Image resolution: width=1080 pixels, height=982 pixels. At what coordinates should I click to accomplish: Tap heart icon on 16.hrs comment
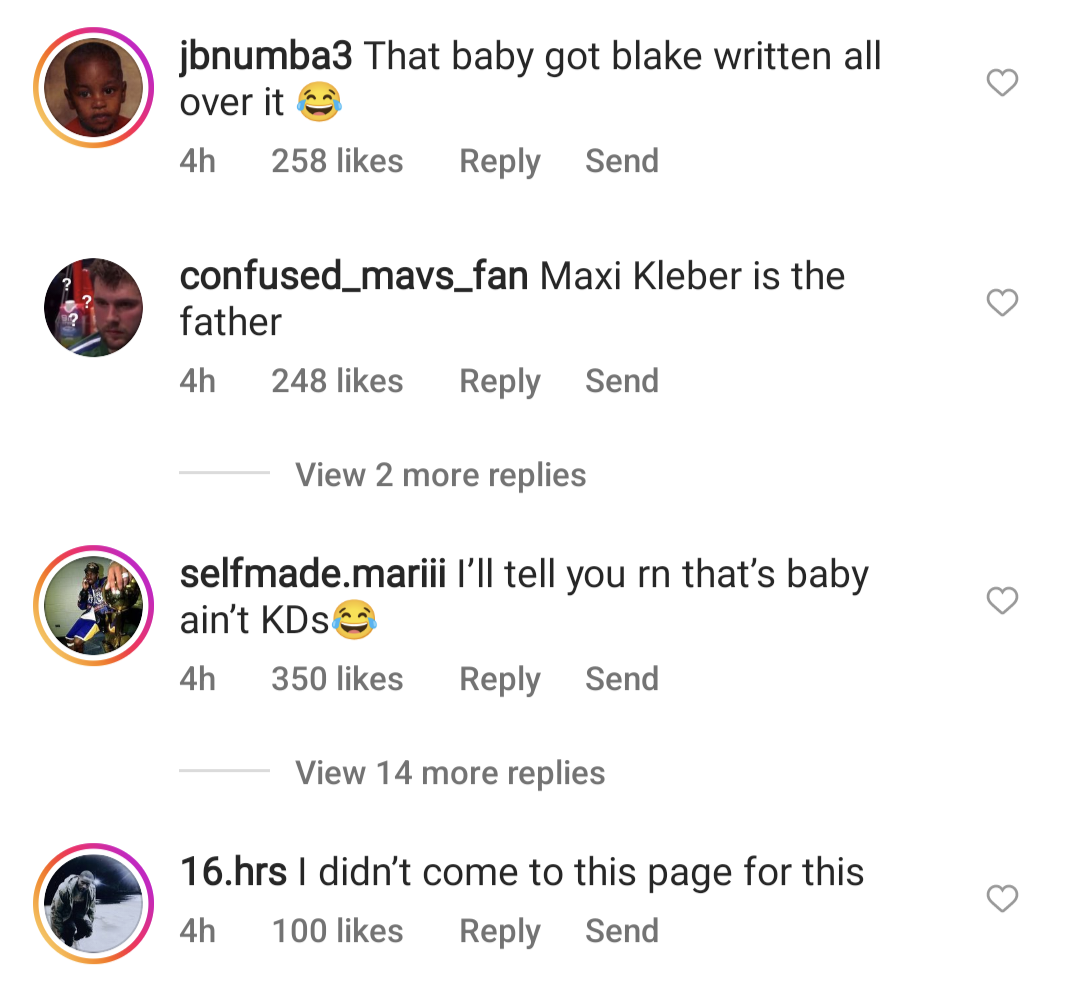[1002, 899]
